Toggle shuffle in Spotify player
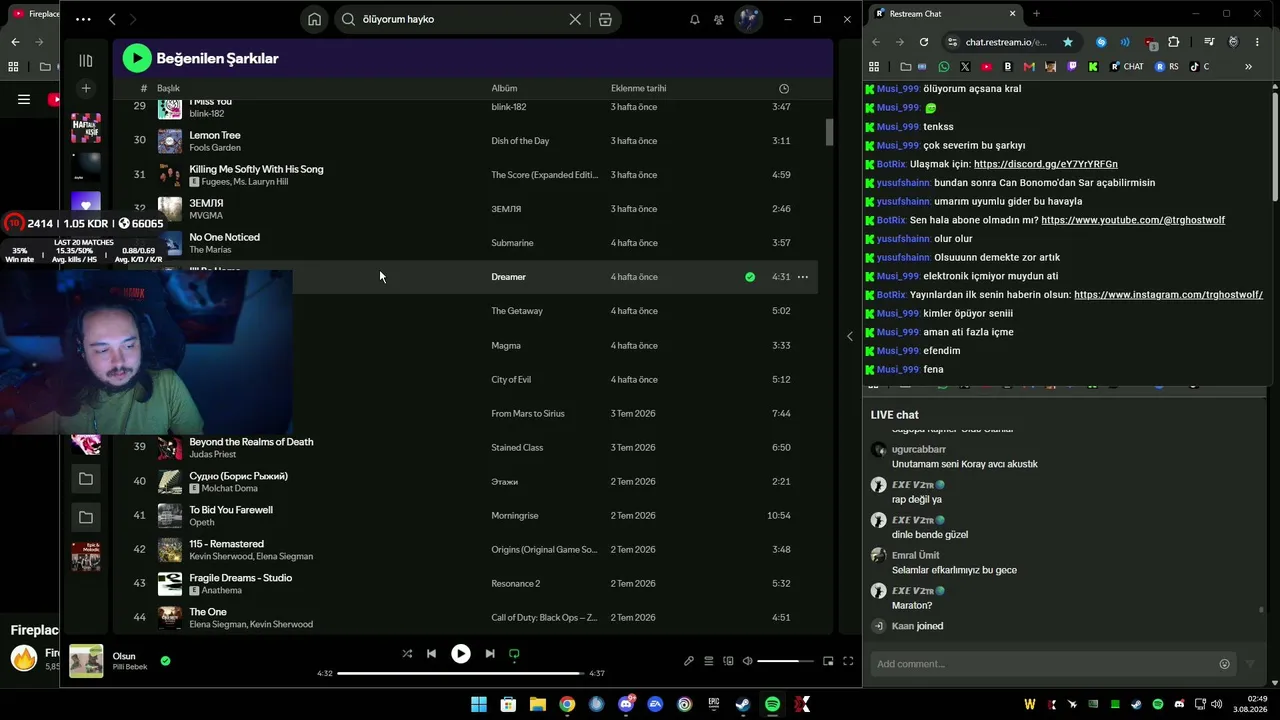The height and width of the screenshot is (720, 1280). (407, 654)
